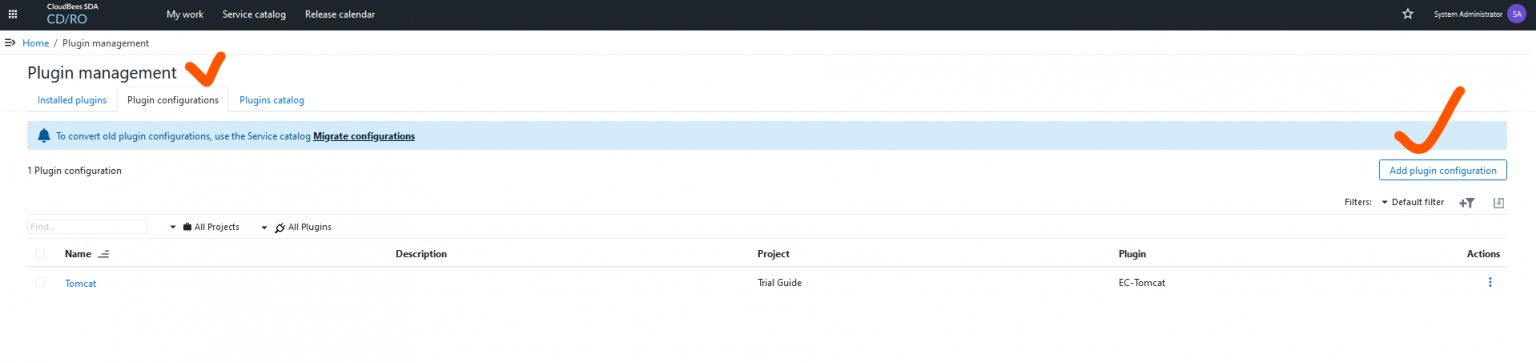
Task: Click the export icon beside filters
Action: coord(1499,202)
